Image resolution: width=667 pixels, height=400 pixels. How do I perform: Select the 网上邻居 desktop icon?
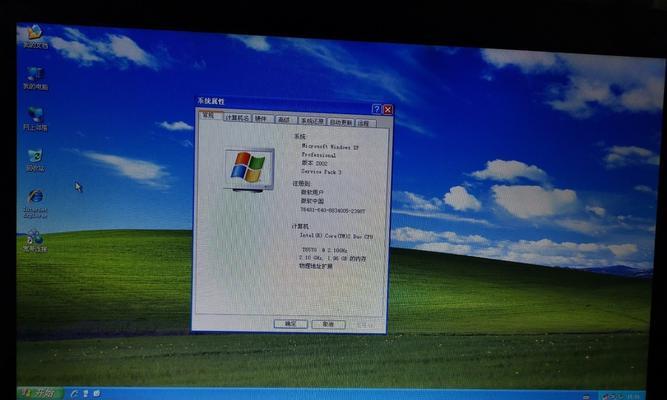click(x=35, y=119)
